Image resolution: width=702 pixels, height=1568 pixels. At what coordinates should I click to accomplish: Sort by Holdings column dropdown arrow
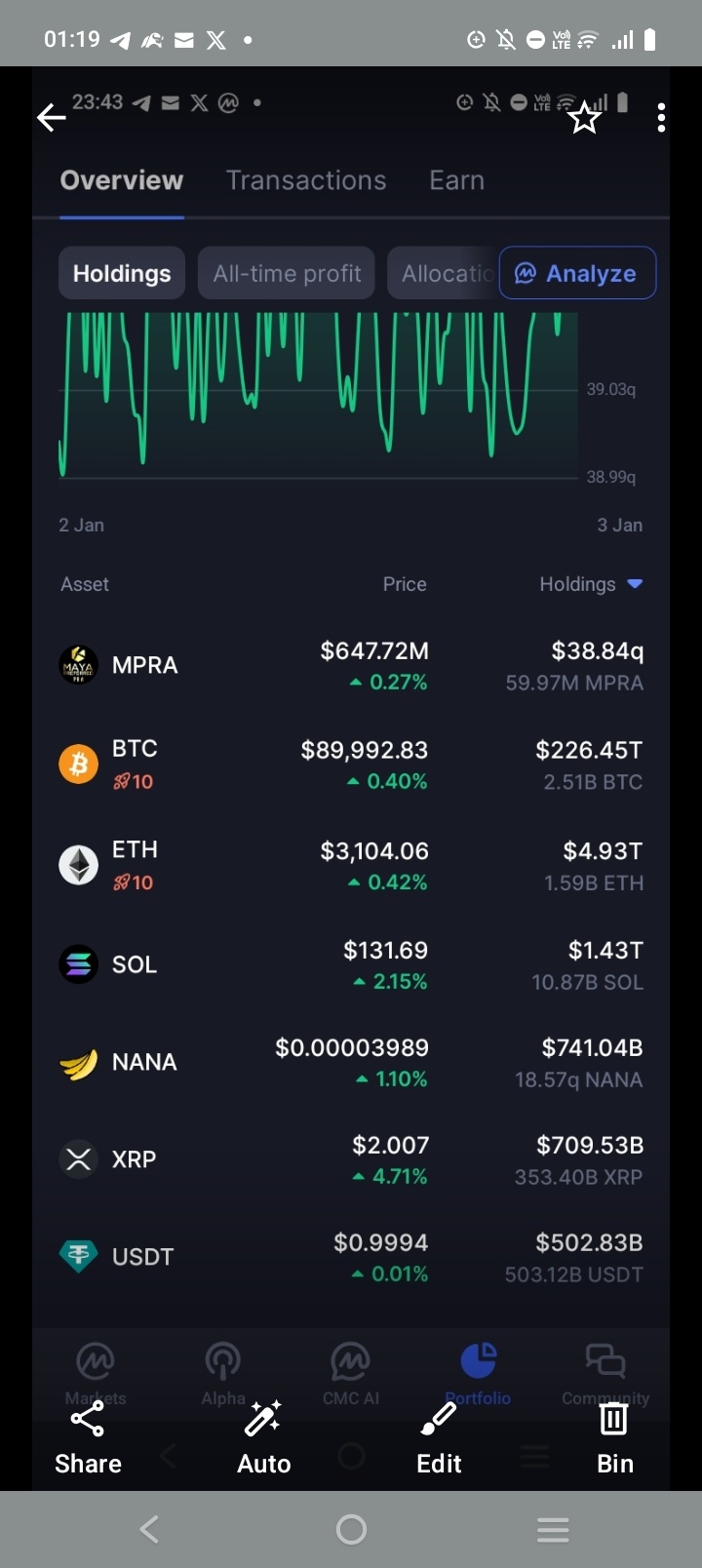[635, 584]
